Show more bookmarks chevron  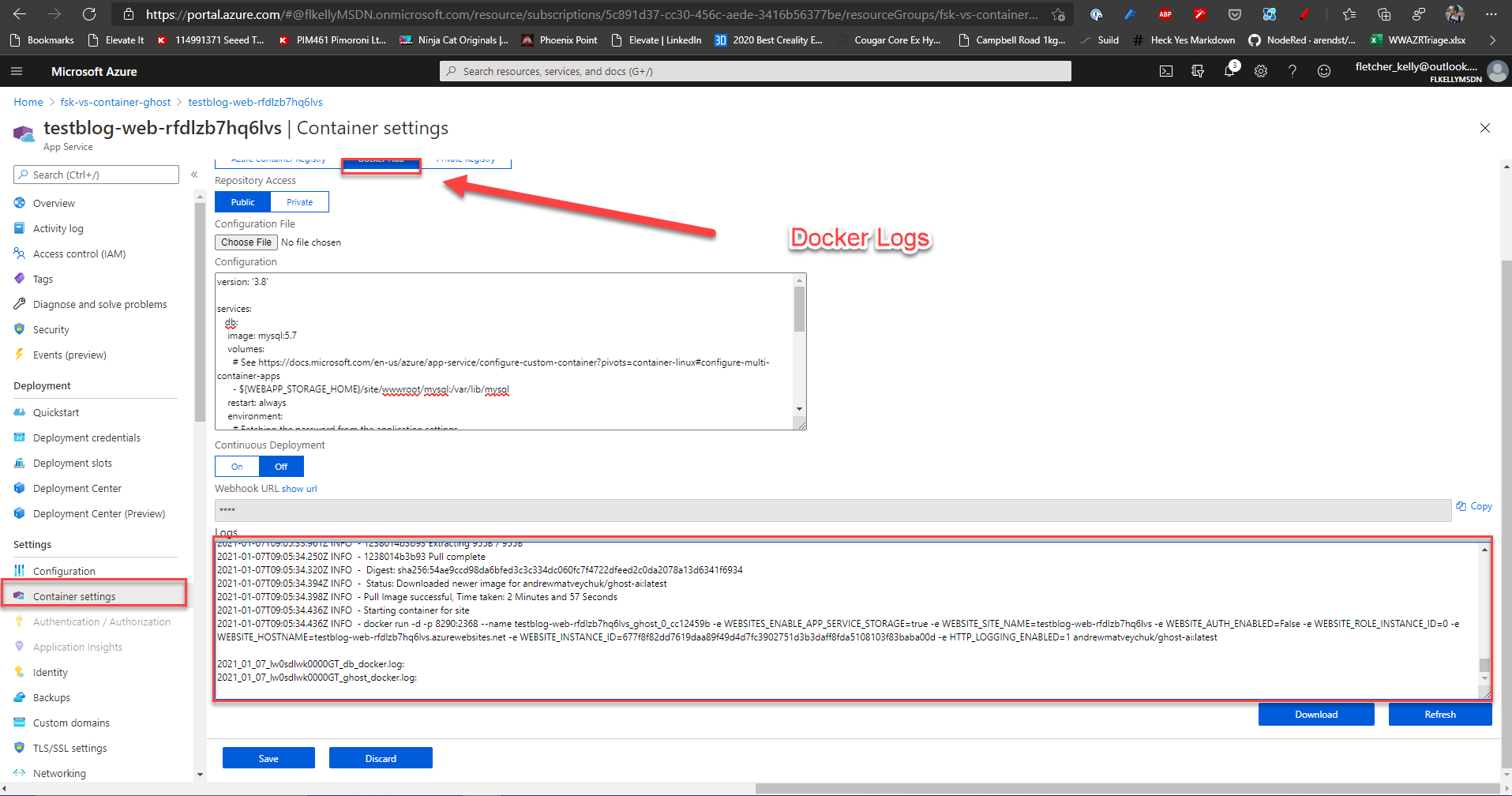(1492, 39)
